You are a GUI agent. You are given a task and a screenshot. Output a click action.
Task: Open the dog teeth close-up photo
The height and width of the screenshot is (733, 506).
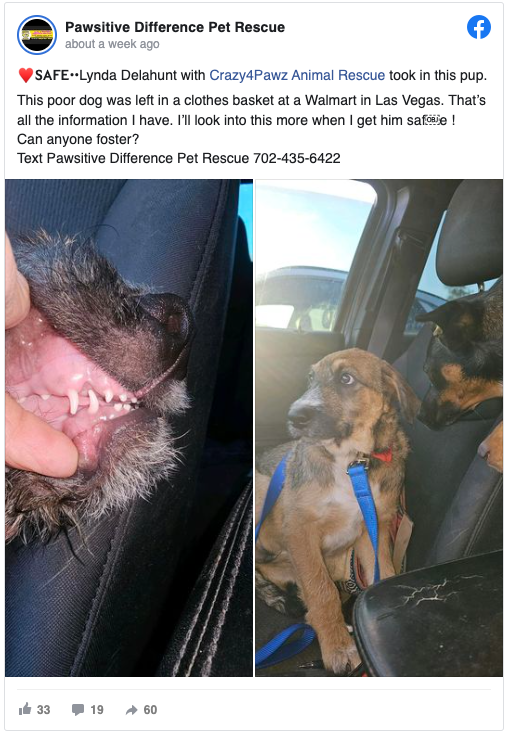point(129,428)
